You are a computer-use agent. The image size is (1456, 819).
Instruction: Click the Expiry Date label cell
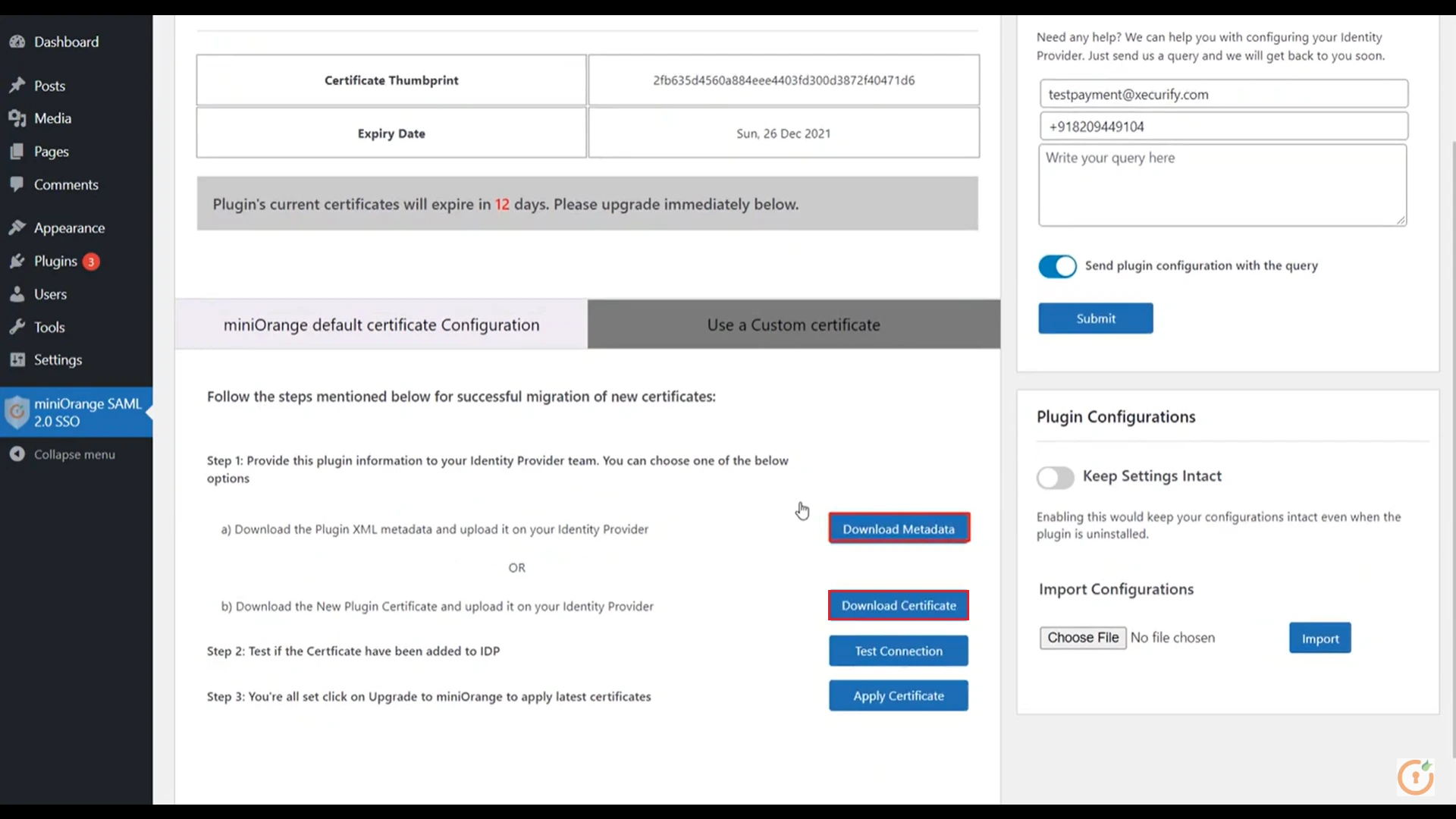[x=391, y=133]
